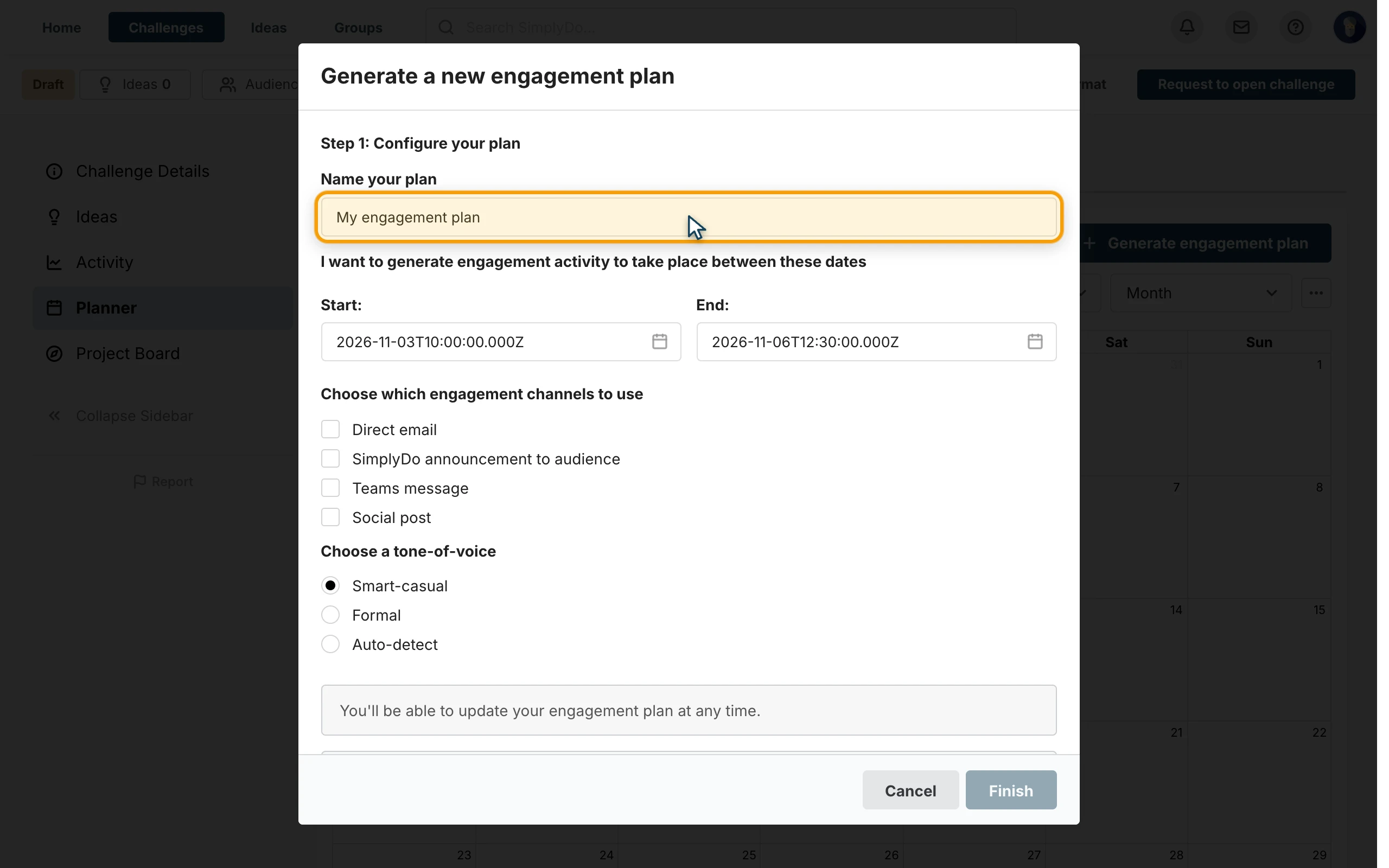This screenshot has width=1389, height=868.
Task: Click the help question mark icon
Action: pos(1295,27)
